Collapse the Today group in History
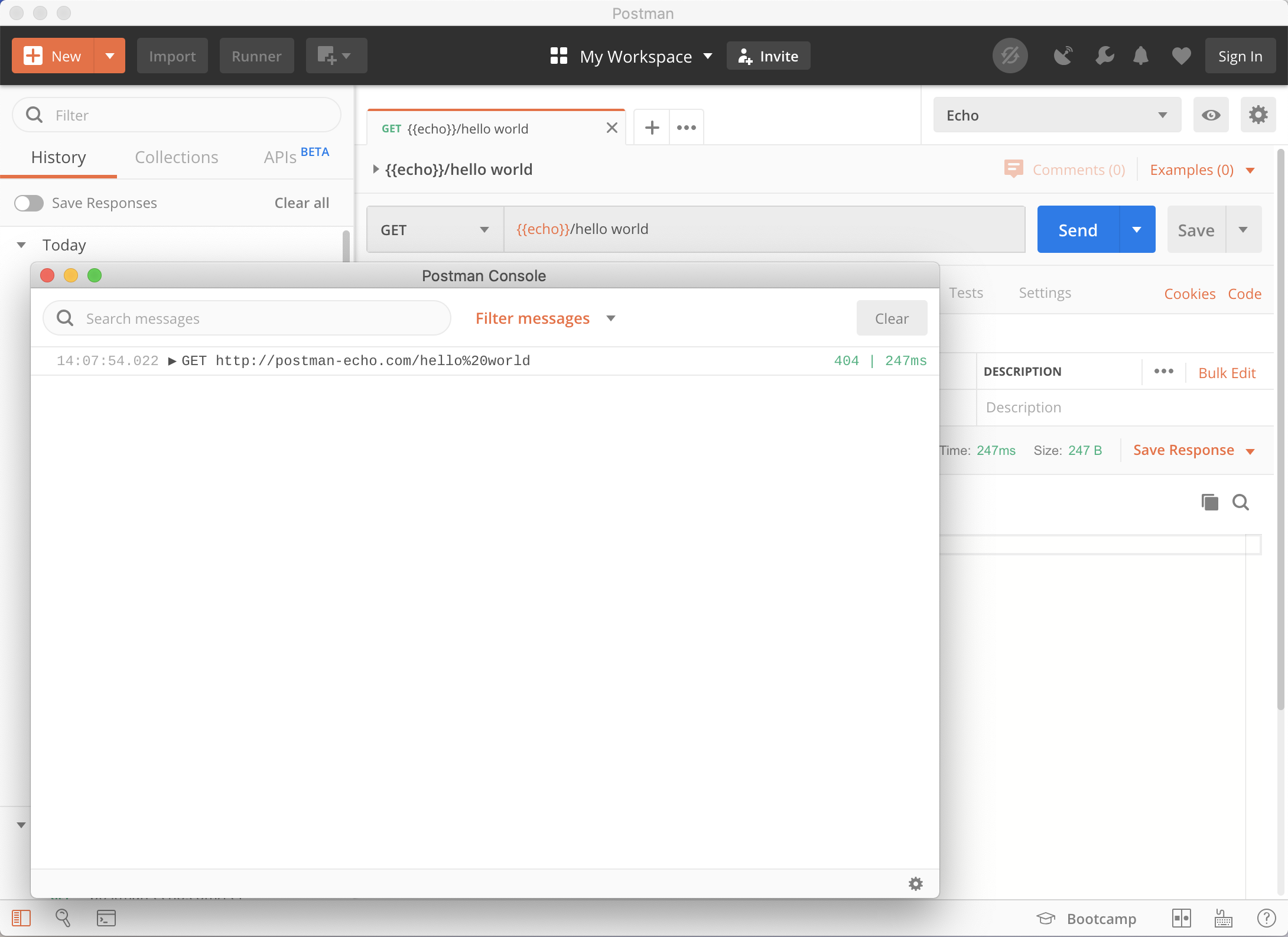 coord(22,245)
